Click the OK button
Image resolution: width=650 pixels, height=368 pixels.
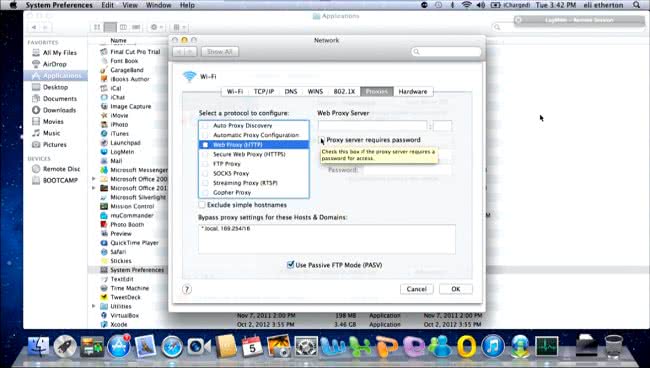pos(456,289)
